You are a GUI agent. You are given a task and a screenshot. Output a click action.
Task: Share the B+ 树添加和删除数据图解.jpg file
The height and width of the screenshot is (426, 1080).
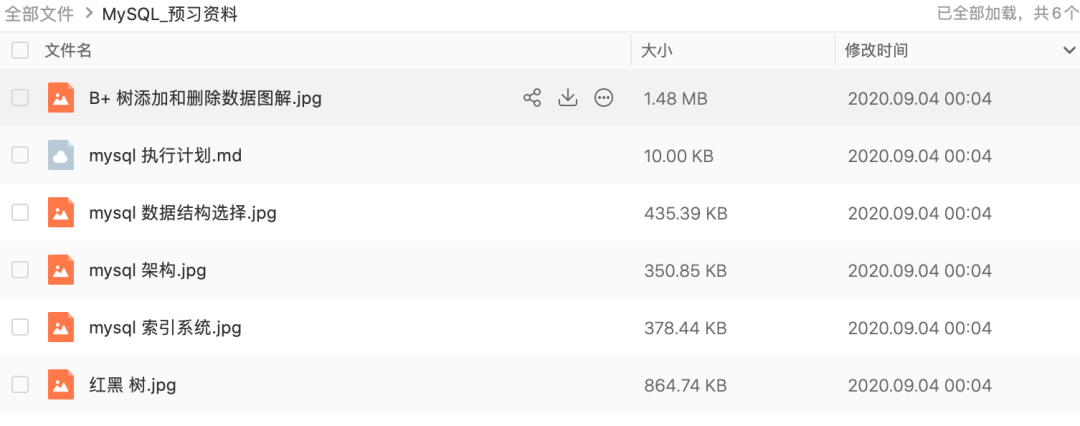click(532, 98)
